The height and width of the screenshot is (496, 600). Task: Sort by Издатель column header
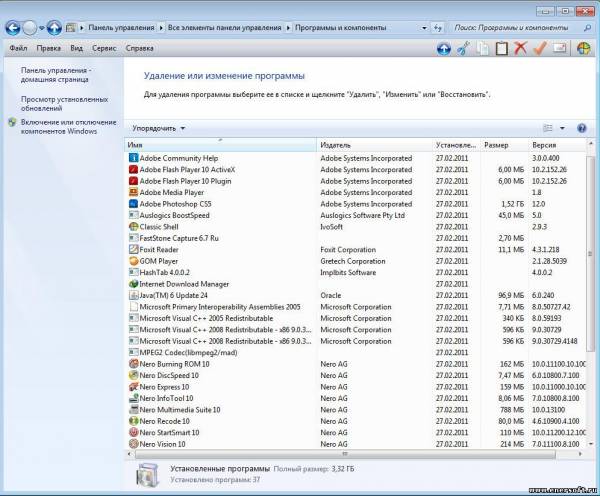click(x=375, y=145)
